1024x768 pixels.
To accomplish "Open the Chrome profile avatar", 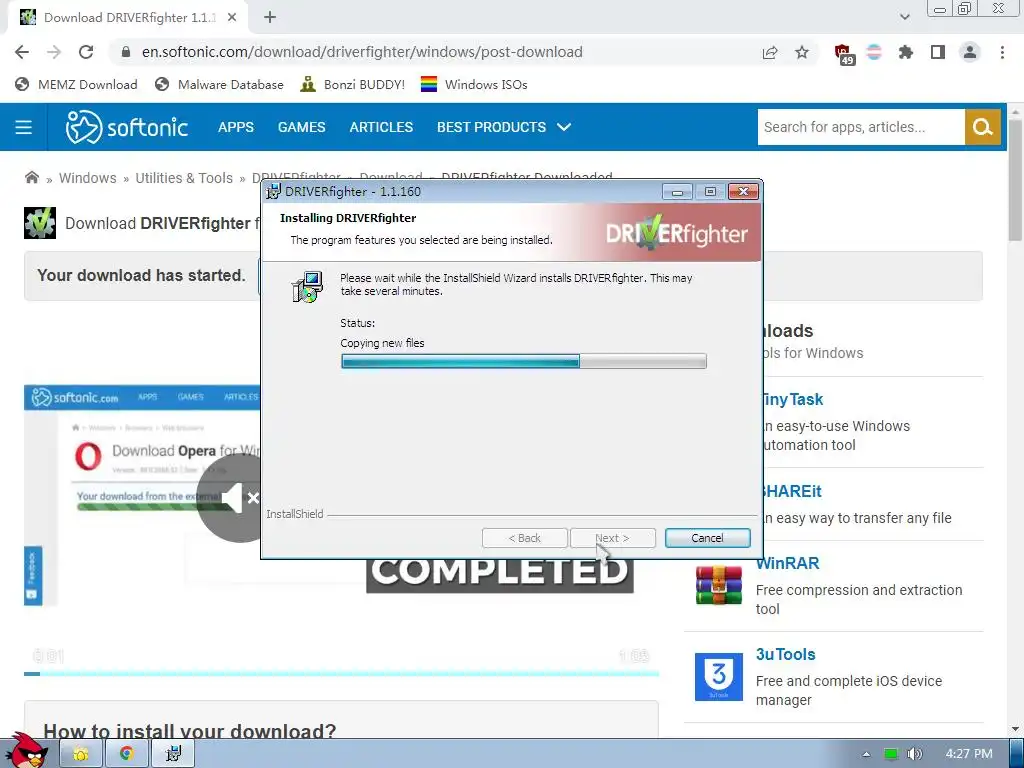I will pos(970,52).
